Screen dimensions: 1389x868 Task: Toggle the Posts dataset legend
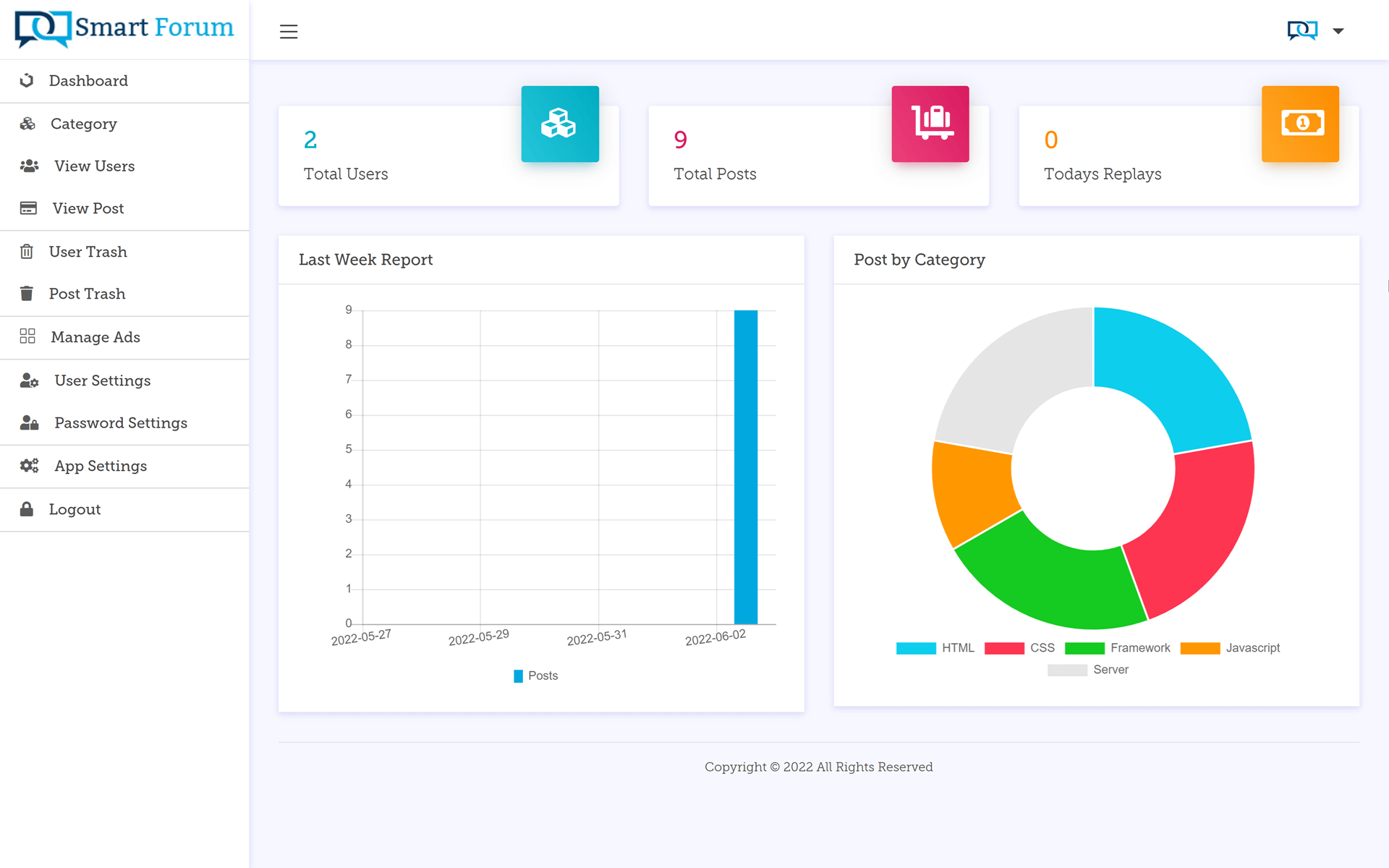pos(535,676)
